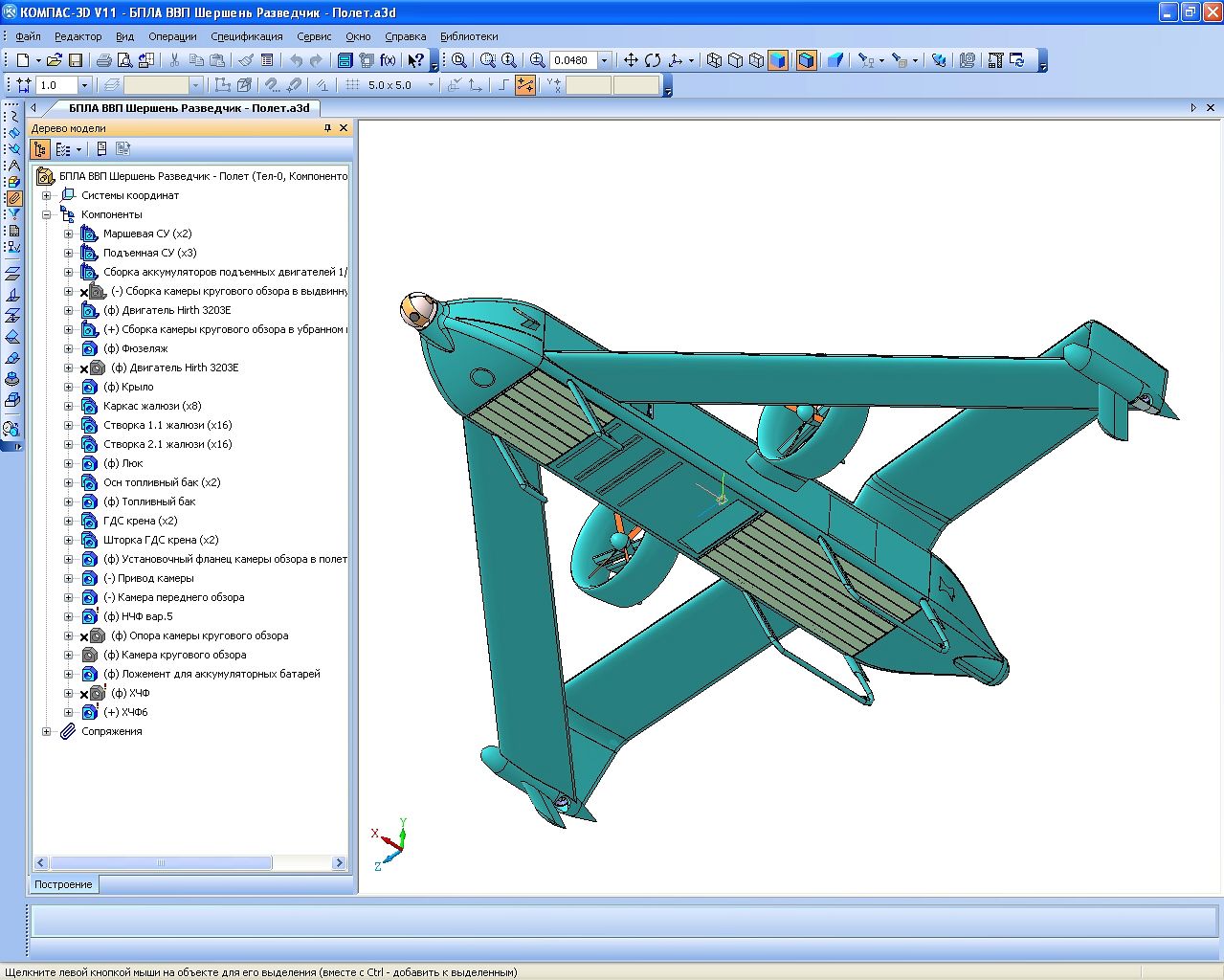Open print preview from the toolbar
This screenshot has height=980, width=1224.
coord(124,60)
